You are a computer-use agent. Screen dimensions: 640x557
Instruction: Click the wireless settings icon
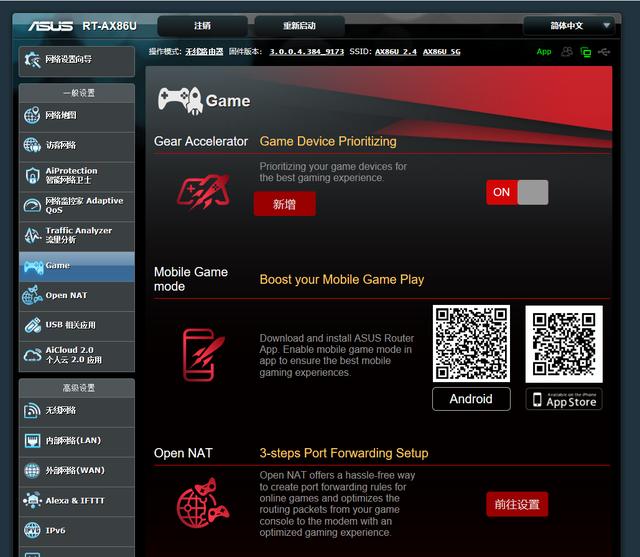(x=32, y=411)
